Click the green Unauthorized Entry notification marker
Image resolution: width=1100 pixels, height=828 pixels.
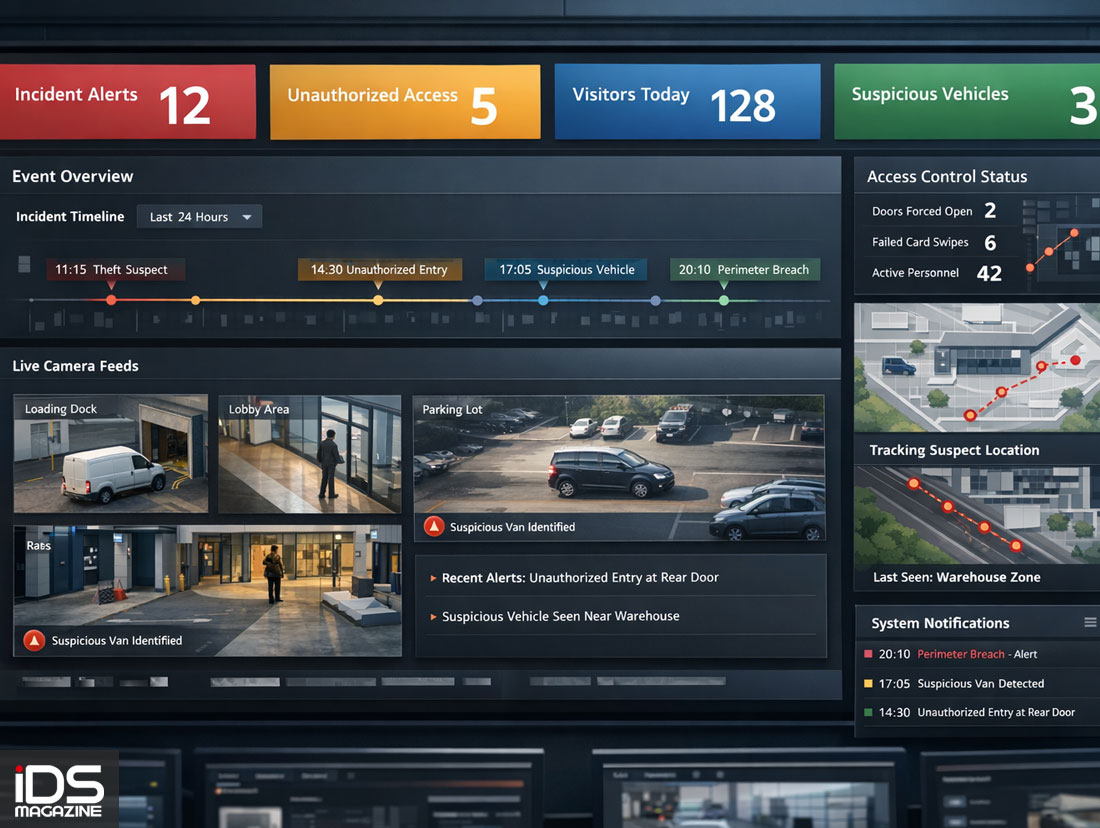[867, 713]
